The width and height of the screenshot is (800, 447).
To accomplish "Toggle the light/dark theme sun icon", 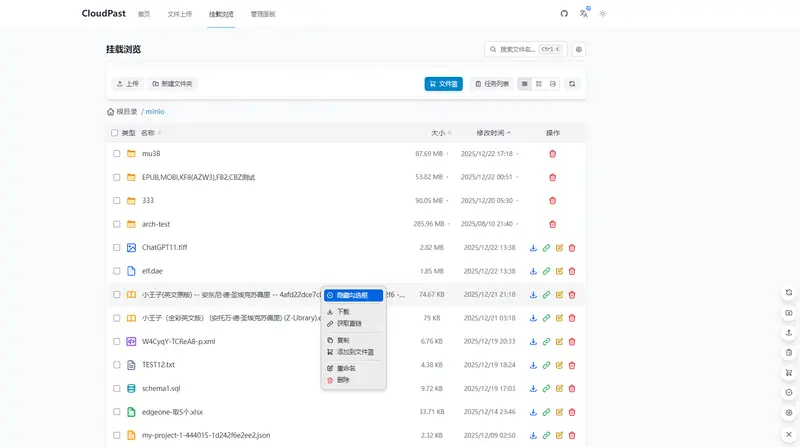I will pos(603,14).
